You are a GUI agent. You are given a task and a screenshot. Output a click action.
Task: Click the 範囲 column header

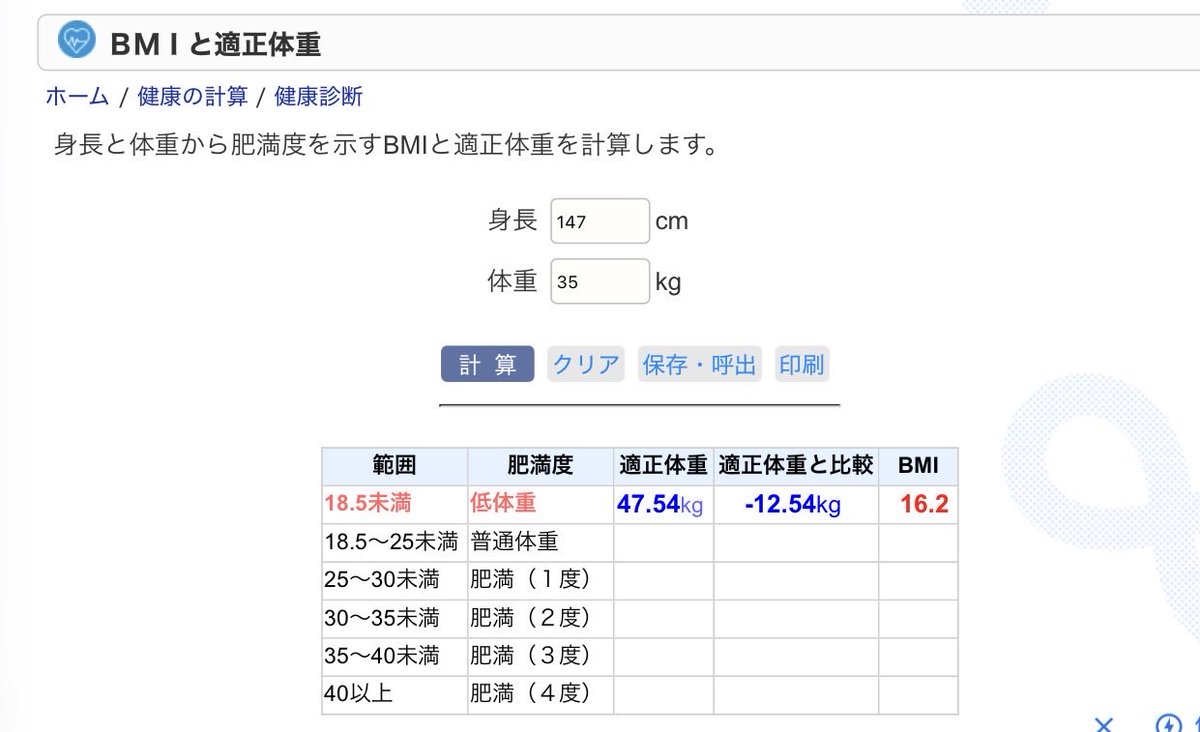click(x=394, y=466)
